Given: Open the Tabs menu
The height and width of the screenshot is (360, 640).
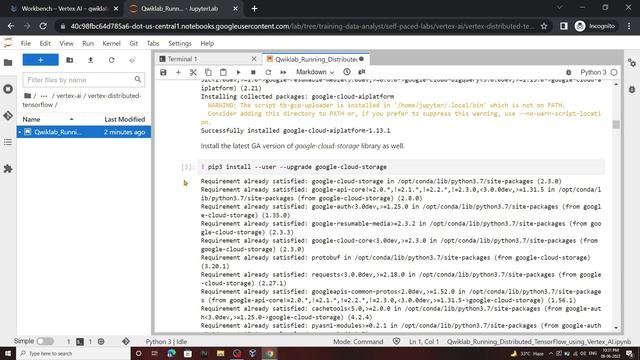Looking at the screenshot, I should pos(153,43).
